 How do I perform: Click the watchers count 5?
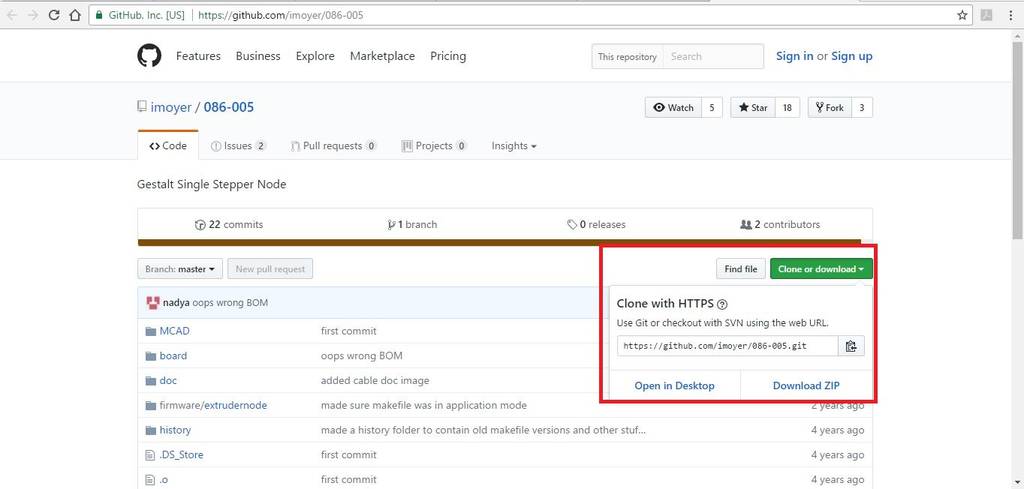coord(712,108)
